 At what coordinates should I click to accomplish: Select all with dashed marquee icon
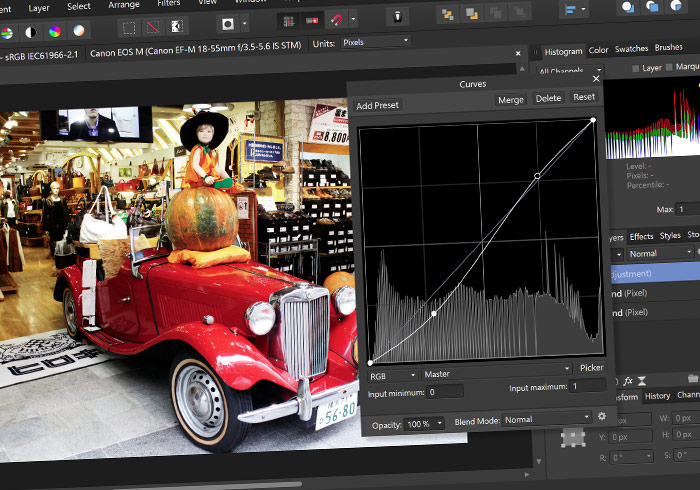[129, 28]
